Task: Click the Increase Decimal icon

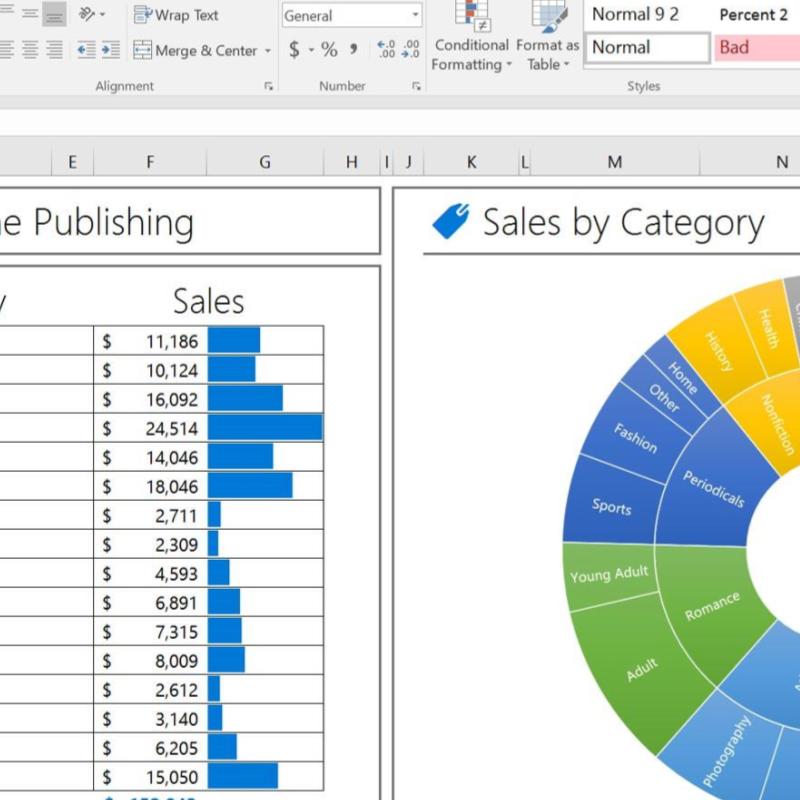Action: pyautogui.click(x=385, y=50)
